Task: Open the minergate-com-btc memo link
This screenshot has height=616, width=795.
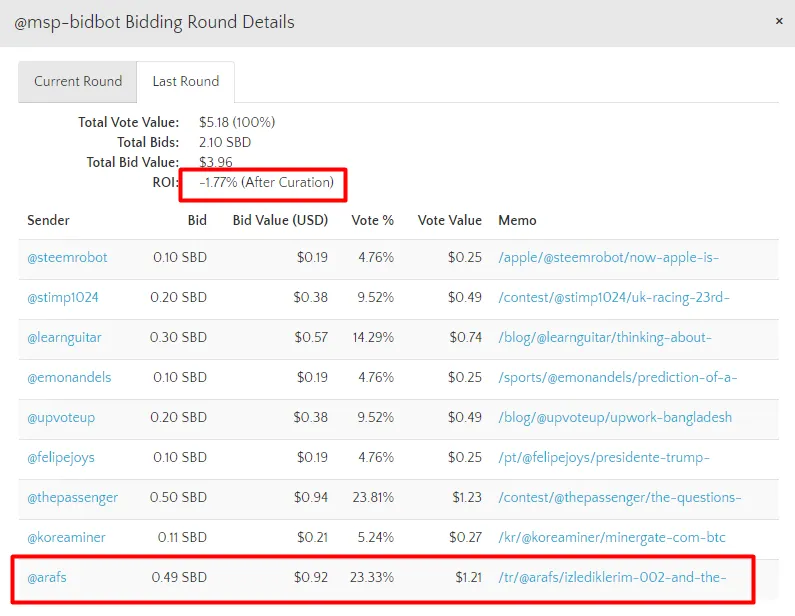Action: 611,538
